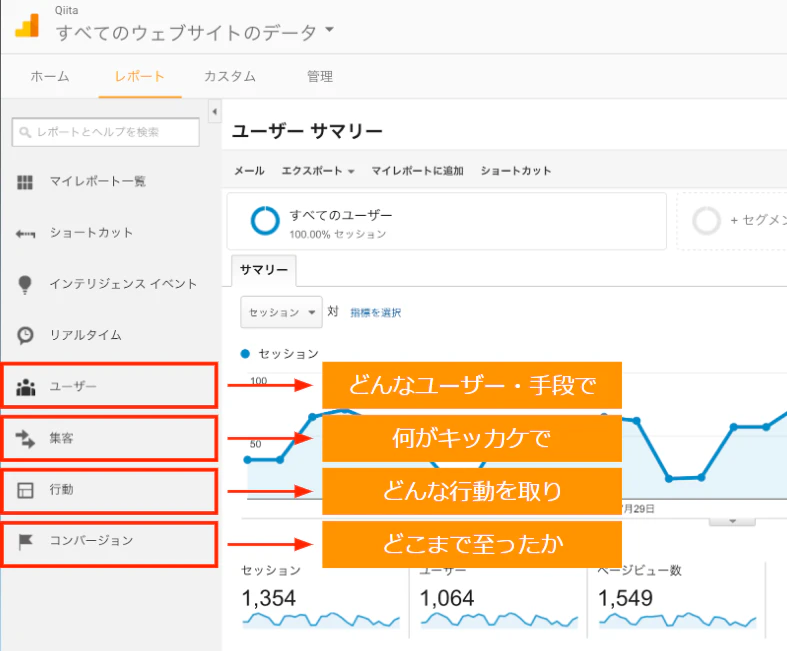Click the 集客 acquisition arrows icon
This screenshot has height=651, width=787.
point(25,439)
